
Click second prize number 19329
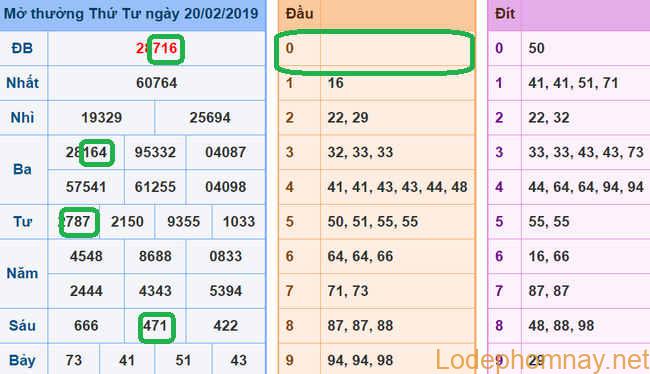click(x=102, y=118)
